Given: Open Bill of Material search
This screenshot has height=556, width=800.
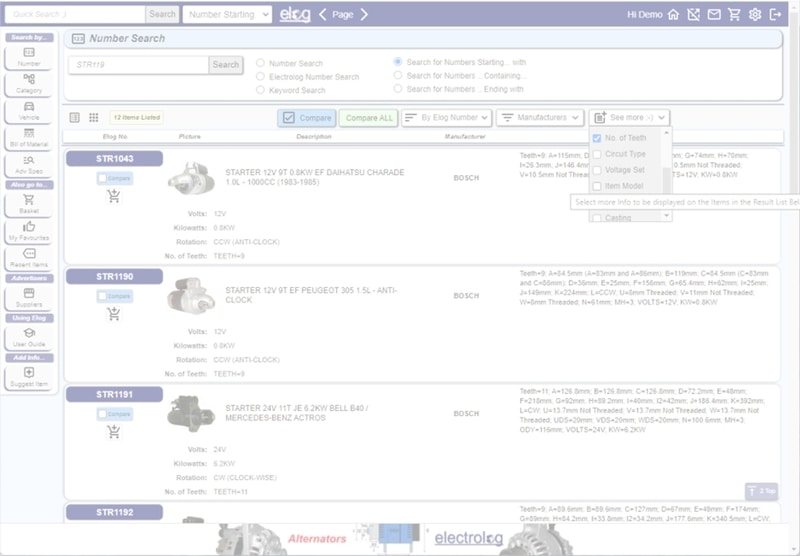Looking at the screenshot, I should [x=29, y=137].
